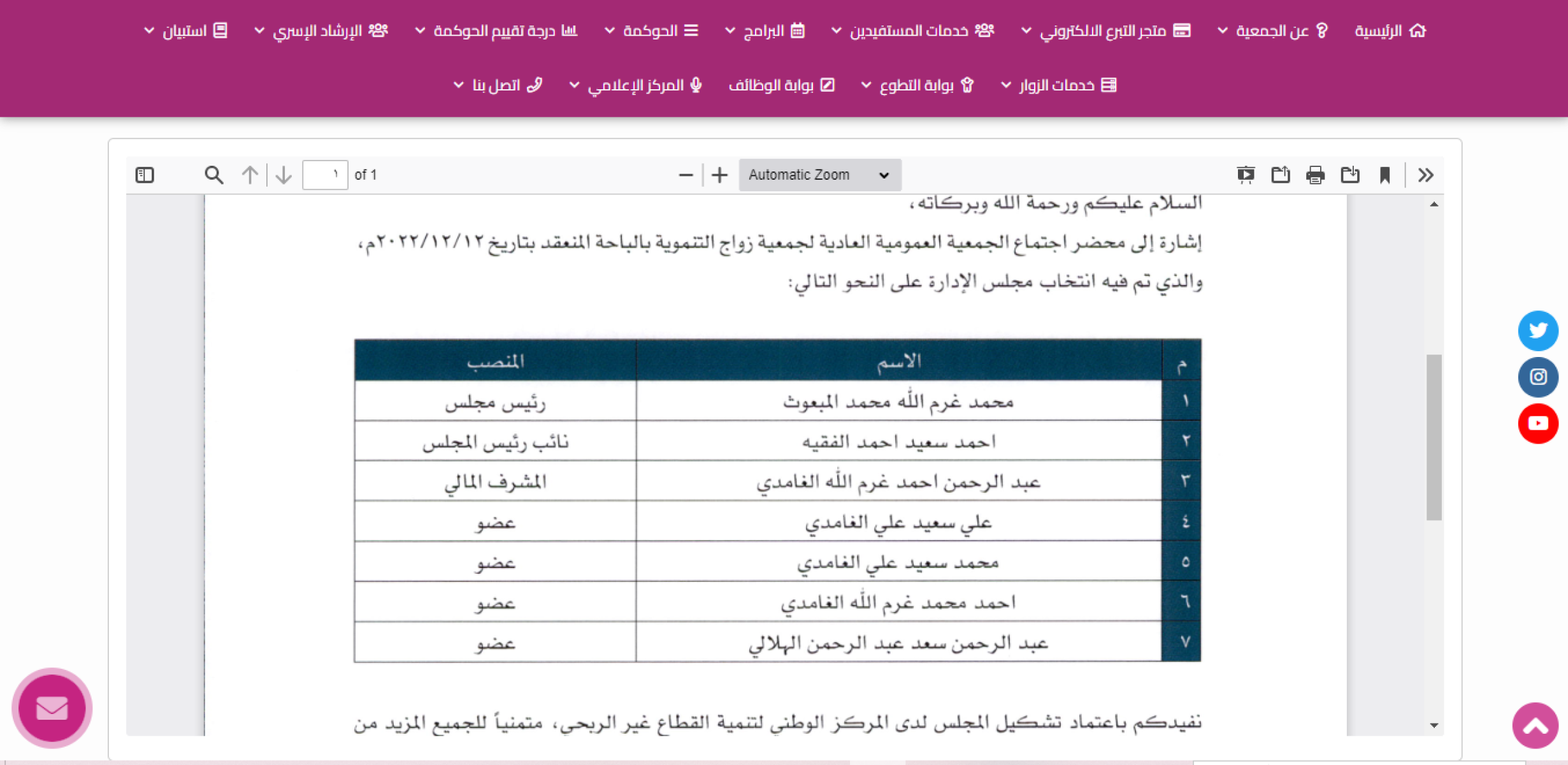
Task: Open the خدمات الزوار menu
Action: coord(1058,85)
